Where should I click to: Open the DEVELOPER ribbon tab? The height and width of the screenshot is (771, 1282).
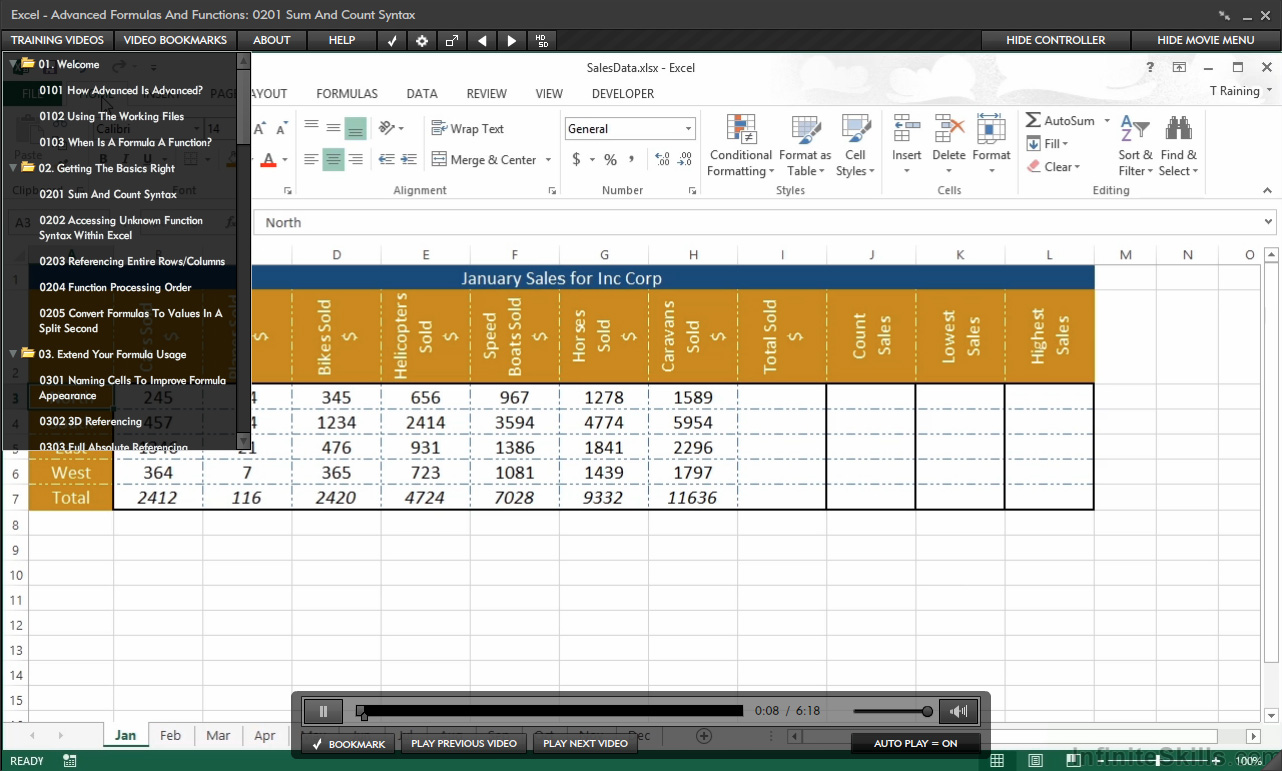623,94
